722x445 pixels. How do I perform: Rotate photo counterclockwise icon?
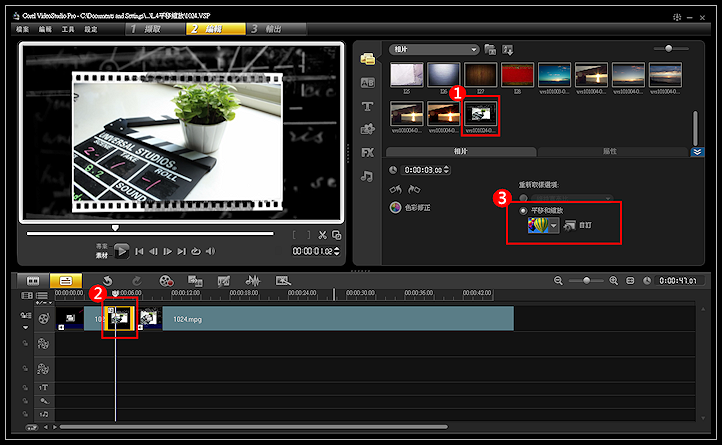396,189
